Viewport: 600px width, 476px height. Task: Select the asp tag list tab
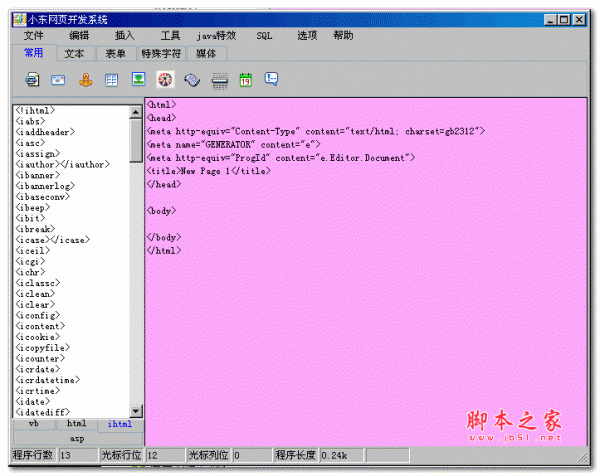coord(77,438)
